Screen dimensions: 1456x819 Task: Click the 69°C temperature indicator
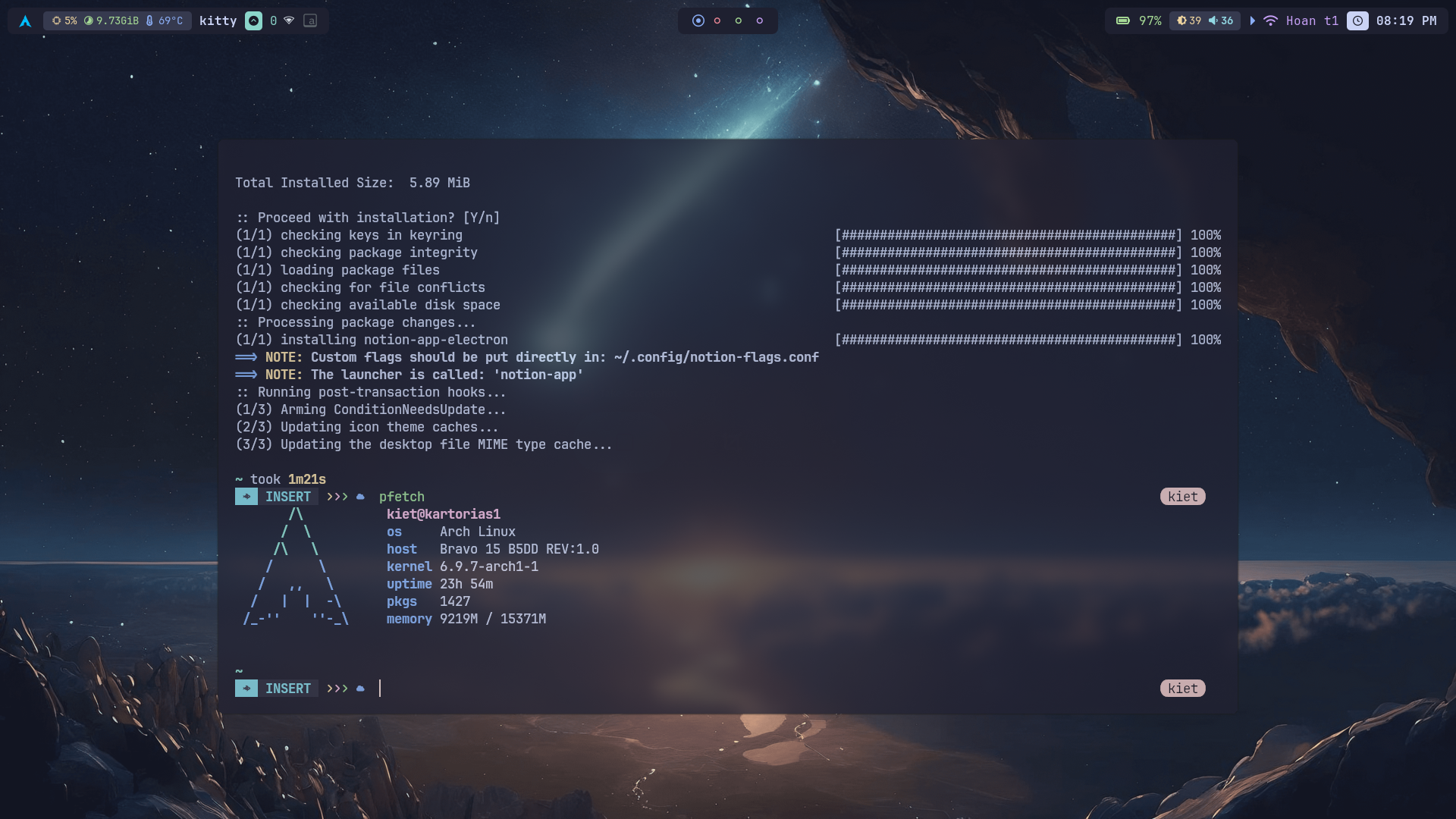(x=165, y=21)
